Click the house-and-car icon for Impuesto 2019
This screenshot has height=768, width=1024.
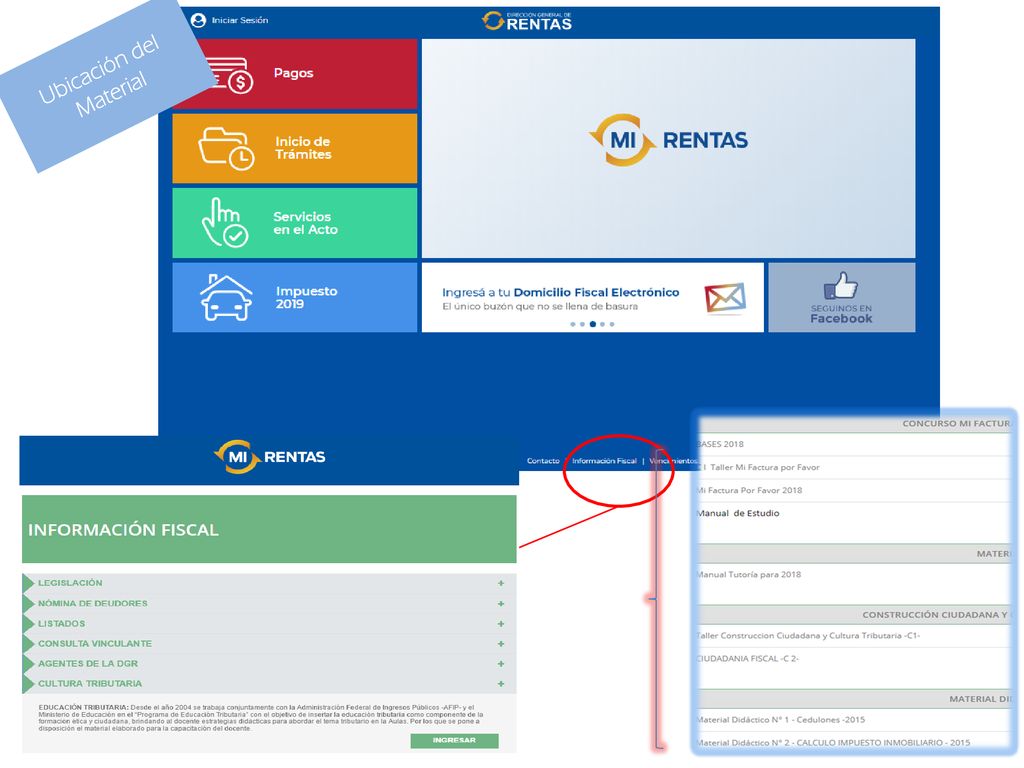pos(226,298)
